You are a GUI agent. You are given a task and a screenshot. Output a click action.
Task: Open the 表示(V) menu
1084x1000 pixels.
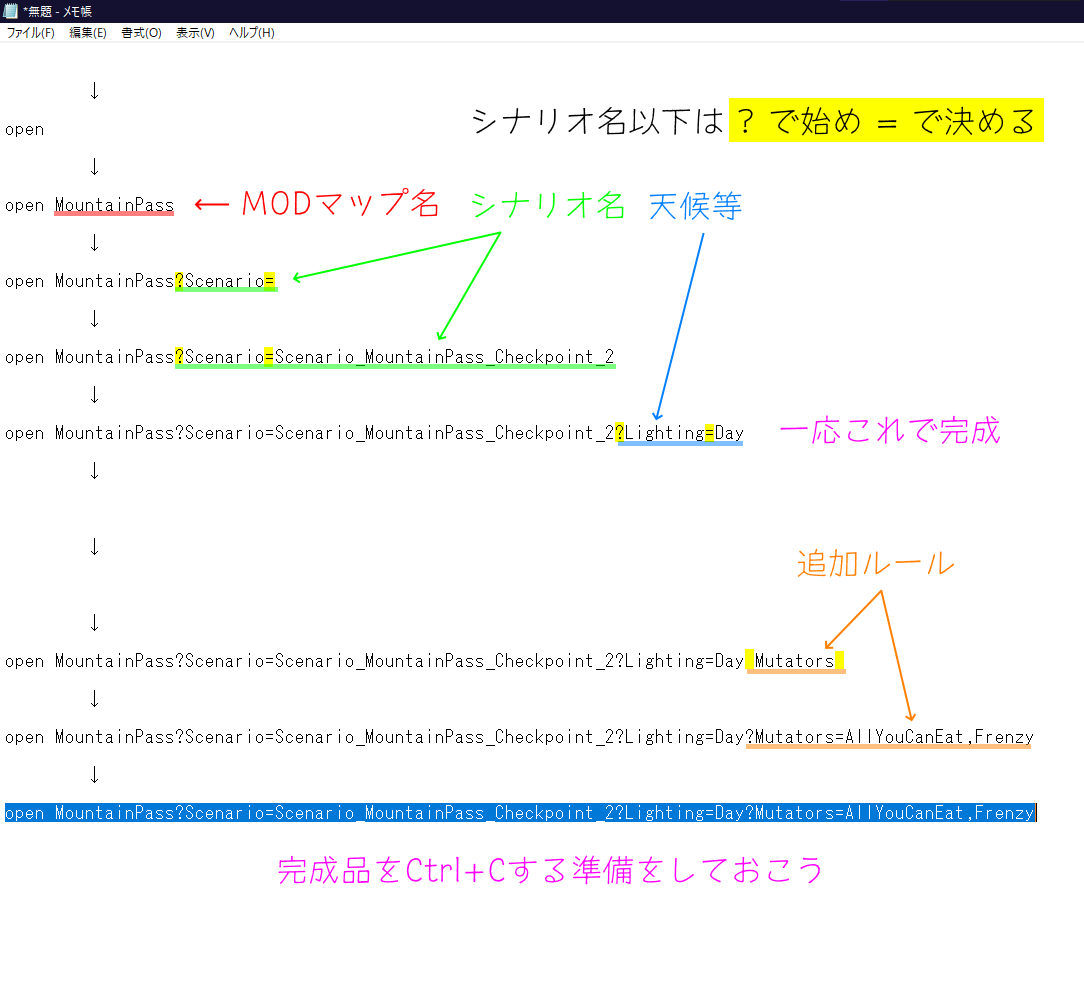pyautogui.click(x=195, y=33)
